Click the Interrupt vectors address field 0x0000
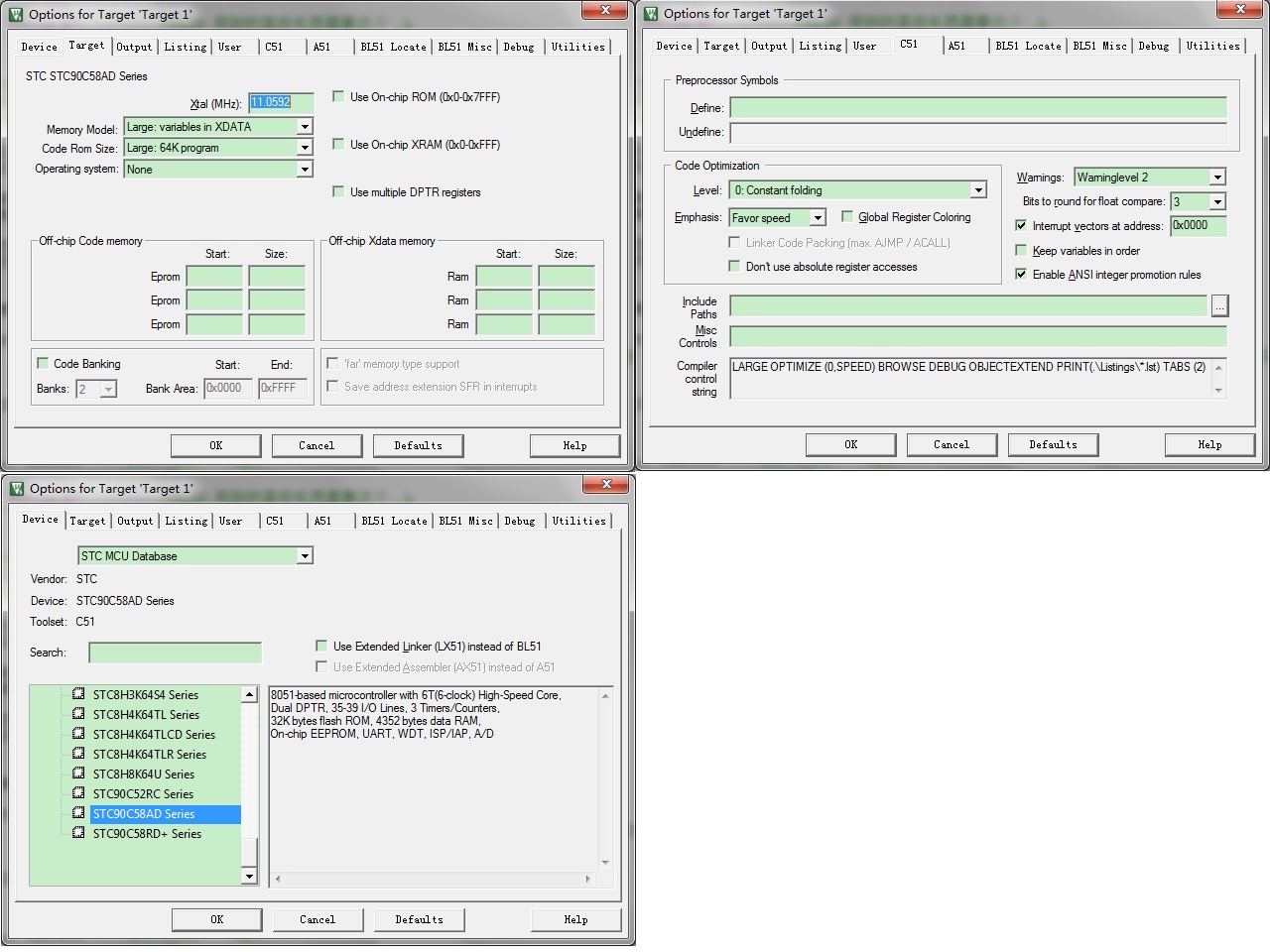This screenshot has width=1270, height=952. point(1199,225)
